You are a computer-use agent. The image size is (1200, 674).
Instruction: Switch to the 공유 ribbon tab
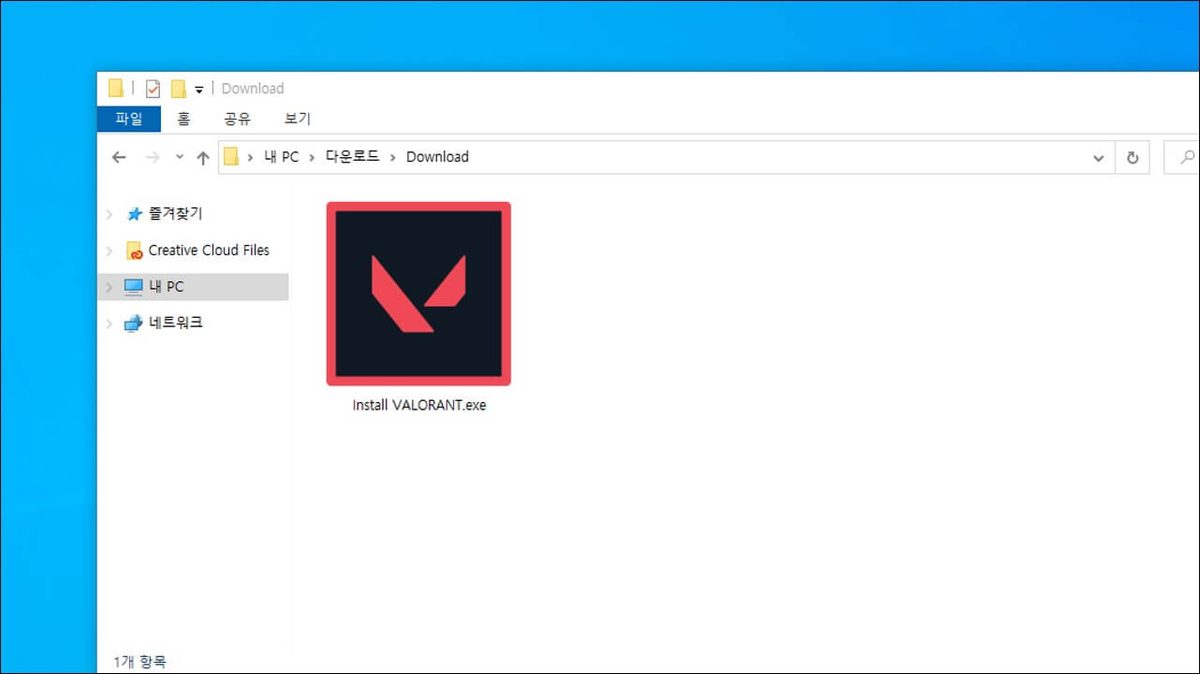[x=237, y=119]
